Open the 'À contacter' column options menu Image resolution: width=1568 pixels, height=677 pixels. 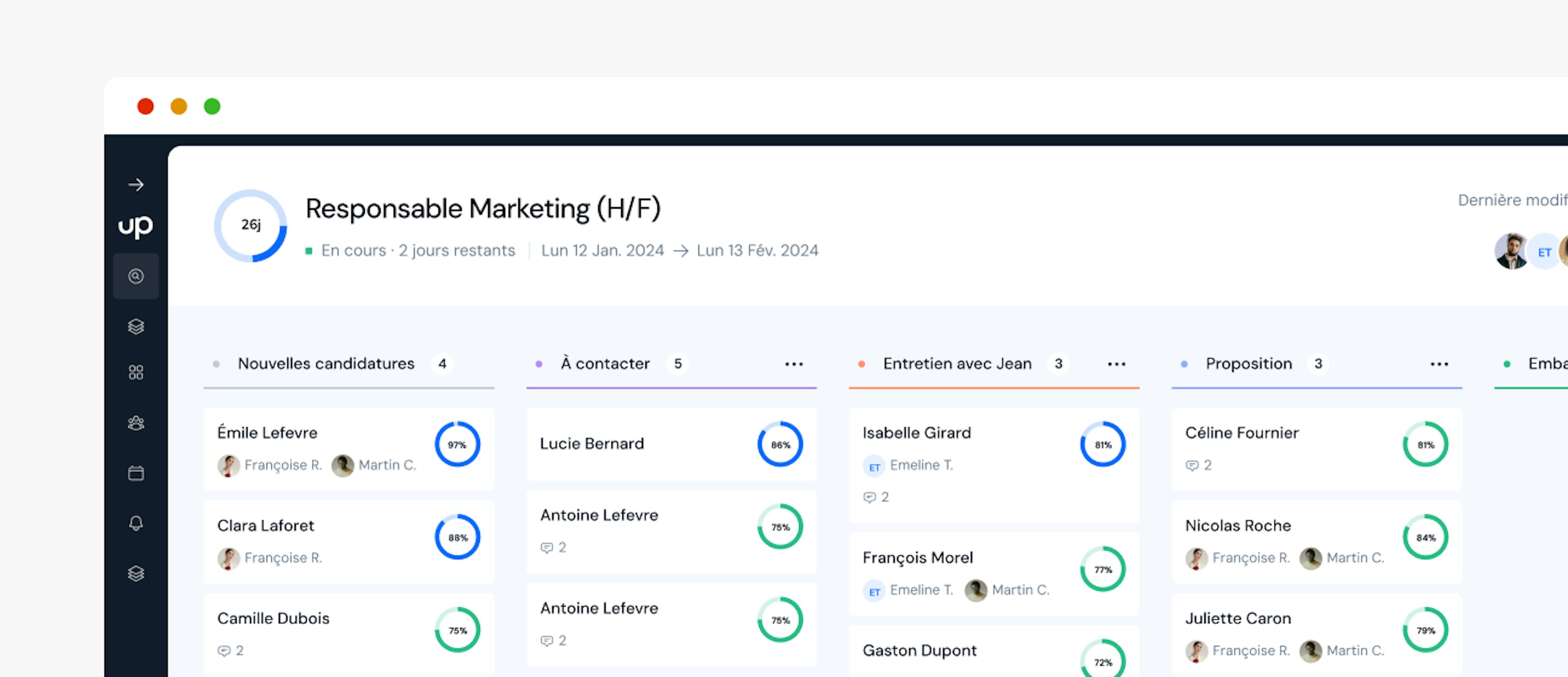click(x=794, y=364)
